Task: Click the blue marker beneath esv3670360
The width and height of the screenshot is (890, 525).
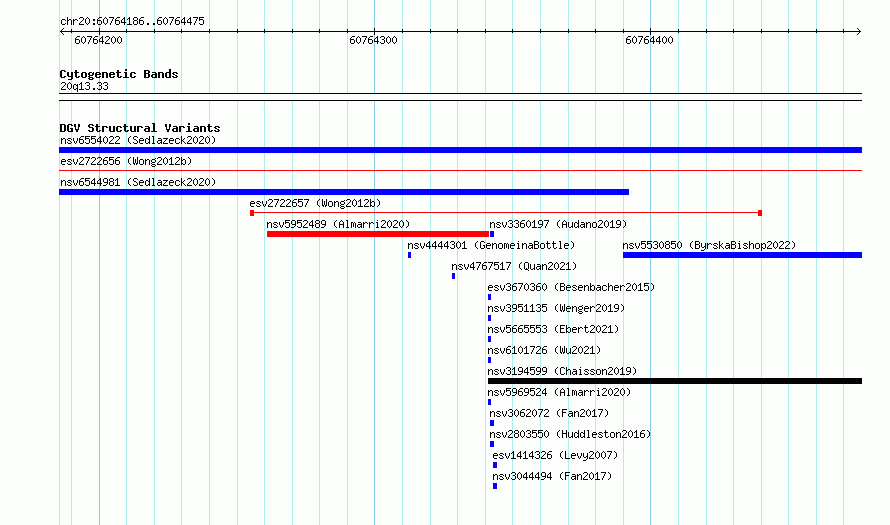Action: [489, 297]
